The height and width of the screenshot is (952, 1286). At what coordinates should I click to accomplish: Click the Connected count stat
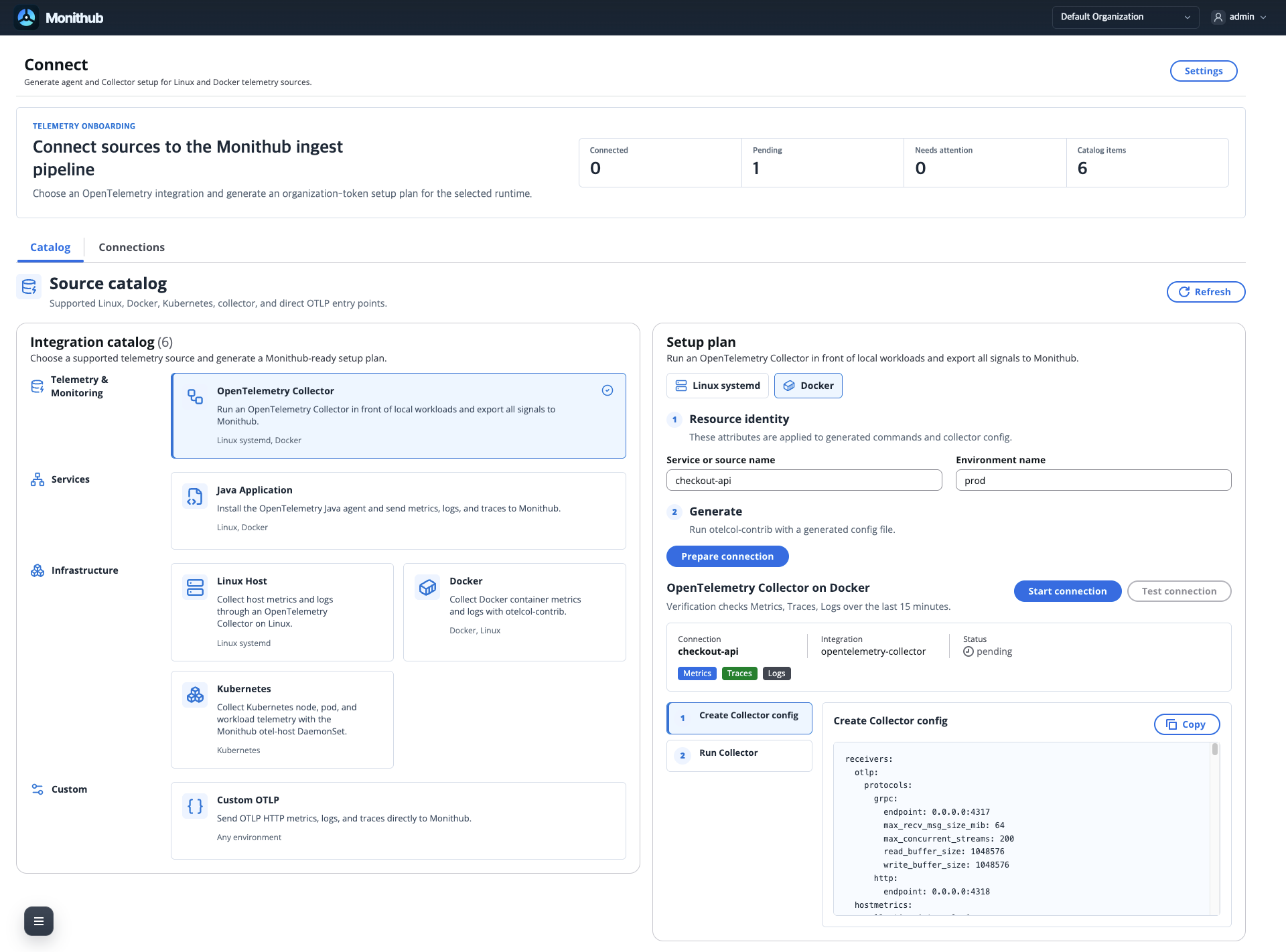(x=660, y=163)
